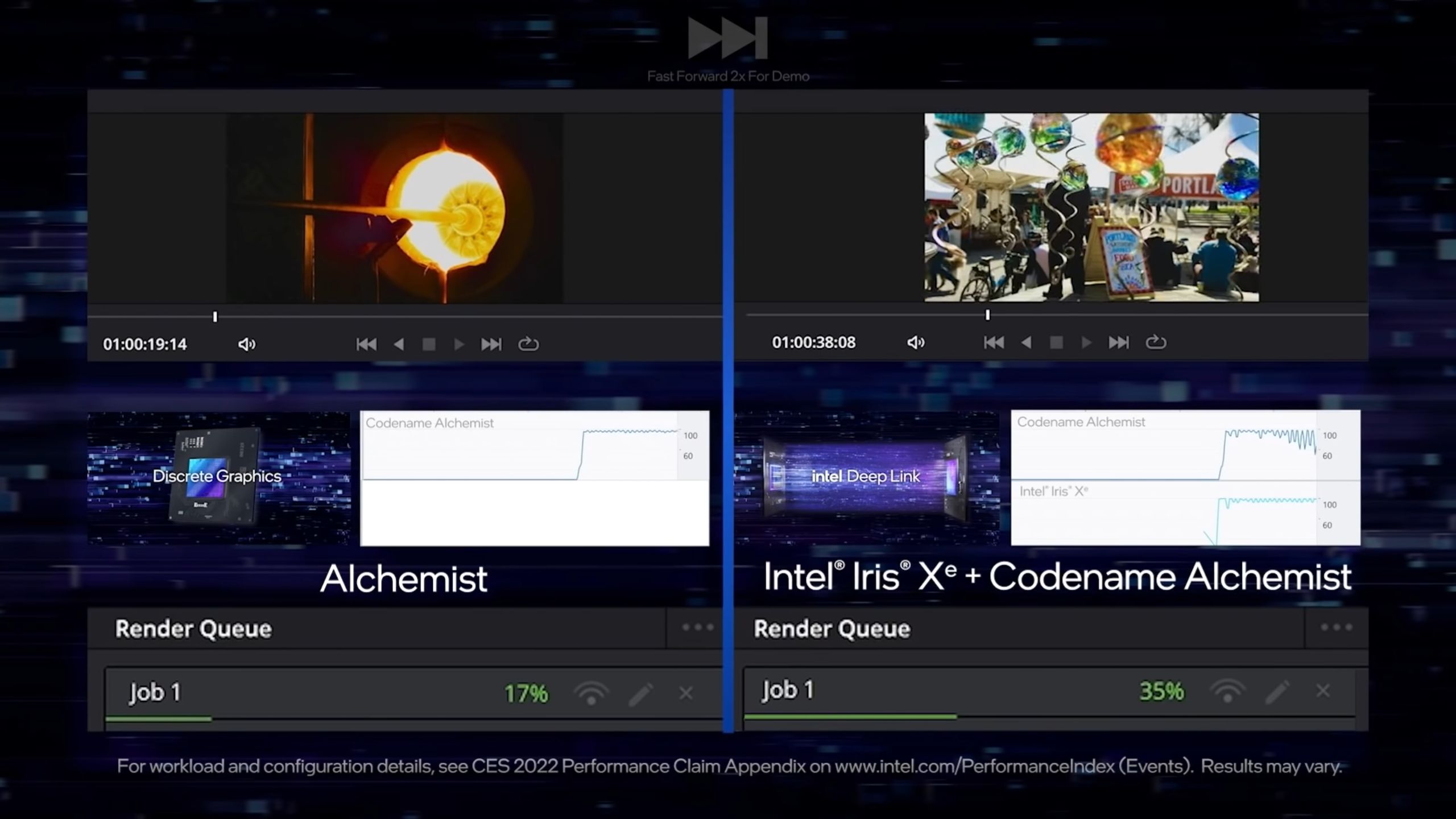This screenshot has width=1456, height=819.
Task: Toggle loop playback in left viewer
Action: [x=528, y=344]
